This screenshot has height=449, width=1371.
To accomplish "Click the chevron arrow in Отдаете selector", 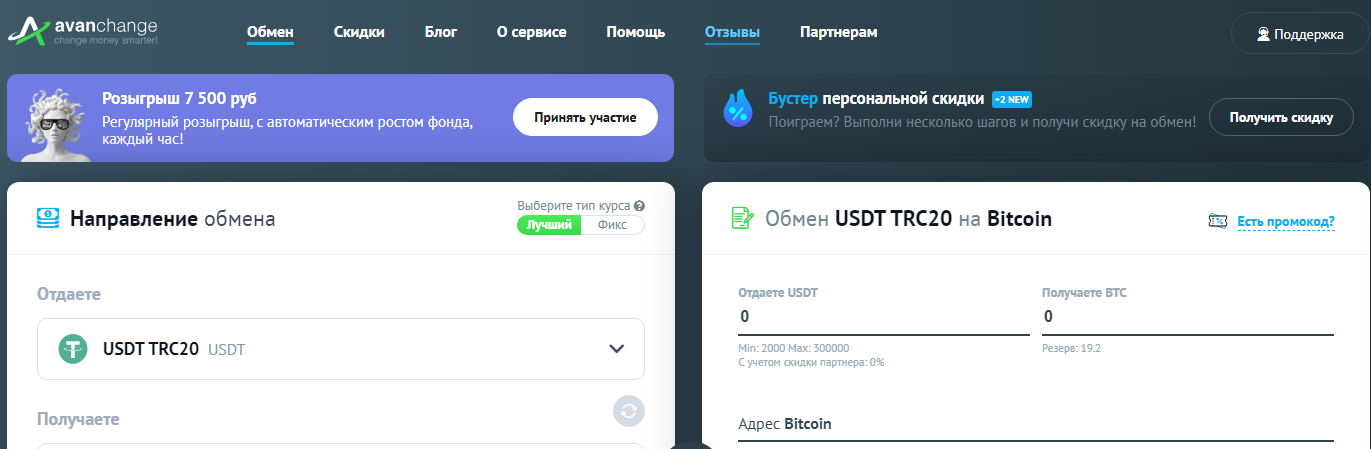I will point(617,349).
